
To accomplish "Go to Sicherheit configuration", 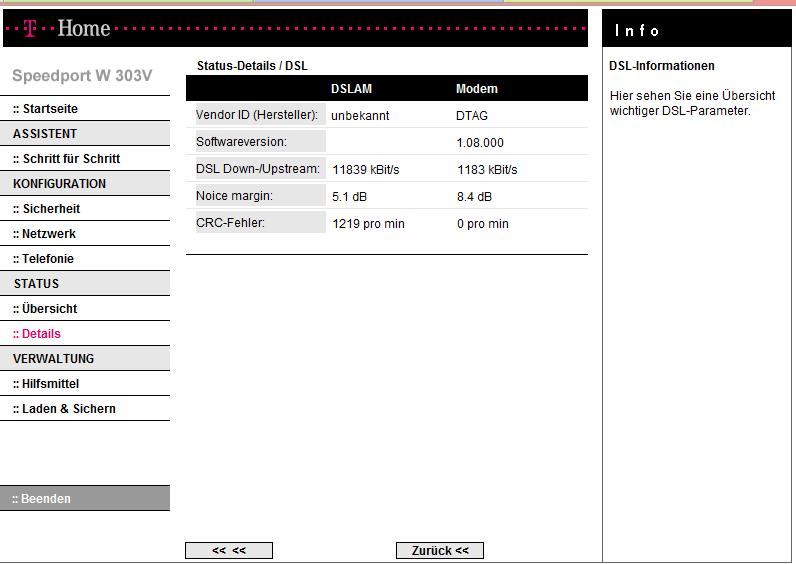I will point(46,209).
